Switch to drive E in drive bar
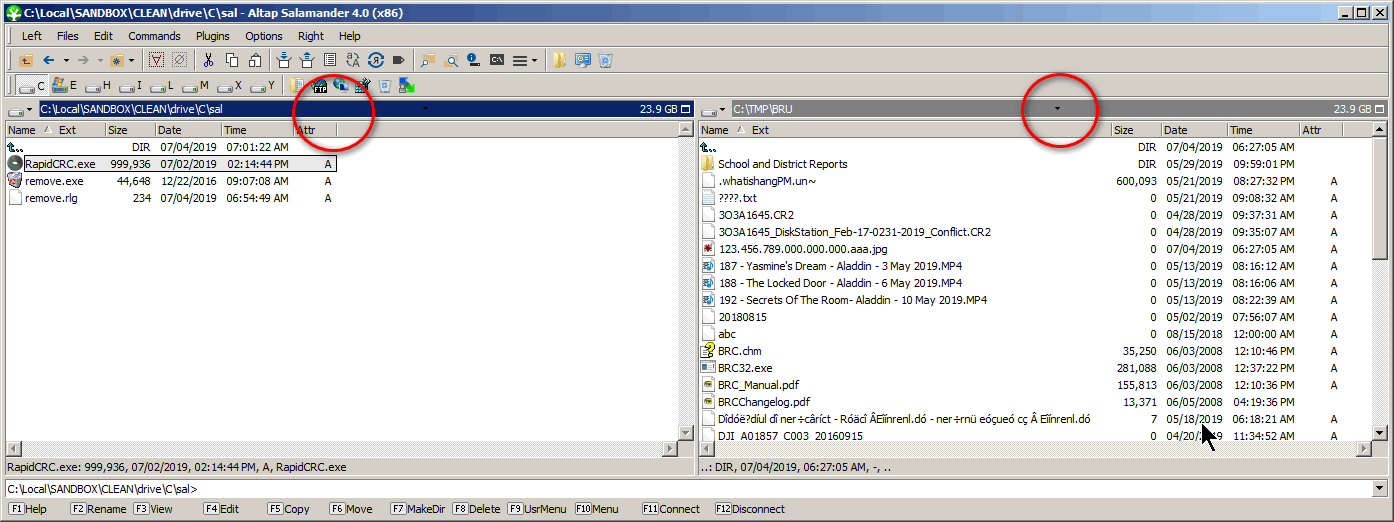Image resolution: width=1394 pixels, height=522 pixels. pos(65,86)
